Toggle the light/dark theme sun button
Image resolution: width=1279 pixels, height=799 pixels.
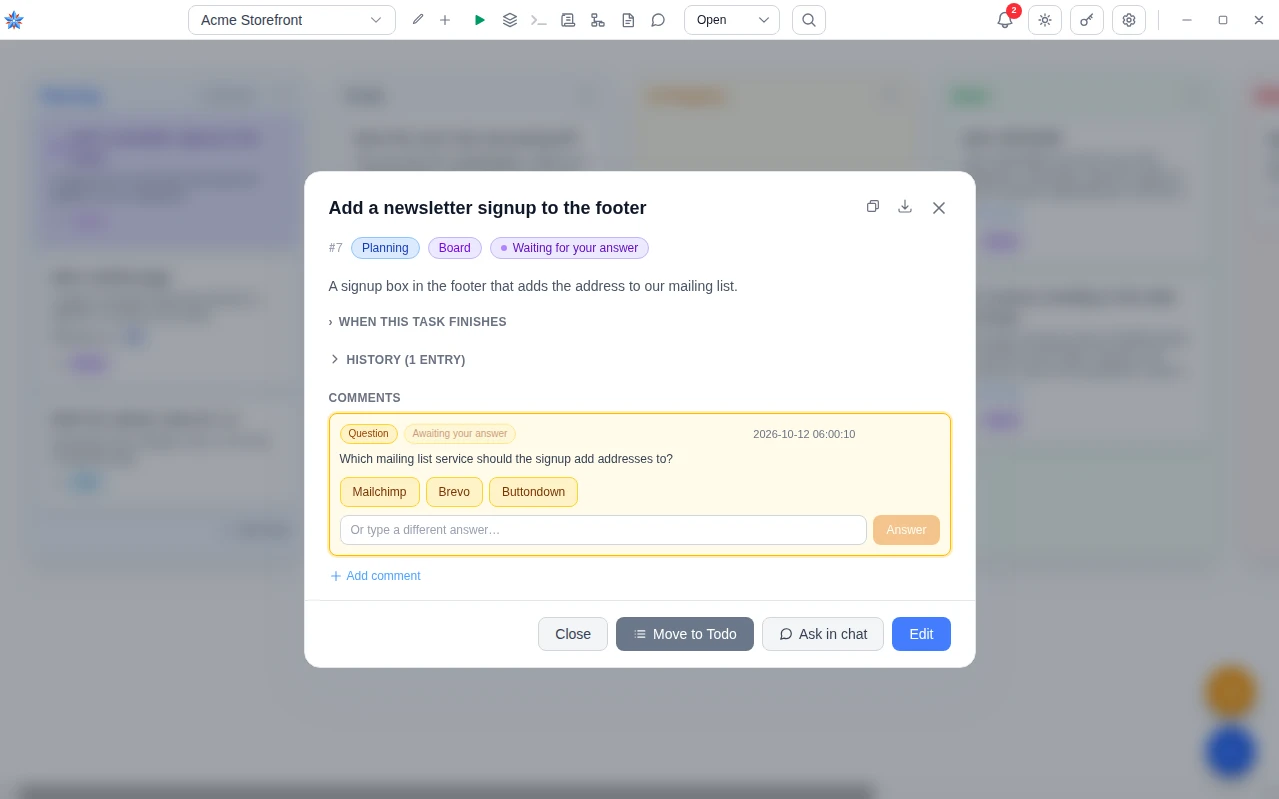[x=1045, y=20]
